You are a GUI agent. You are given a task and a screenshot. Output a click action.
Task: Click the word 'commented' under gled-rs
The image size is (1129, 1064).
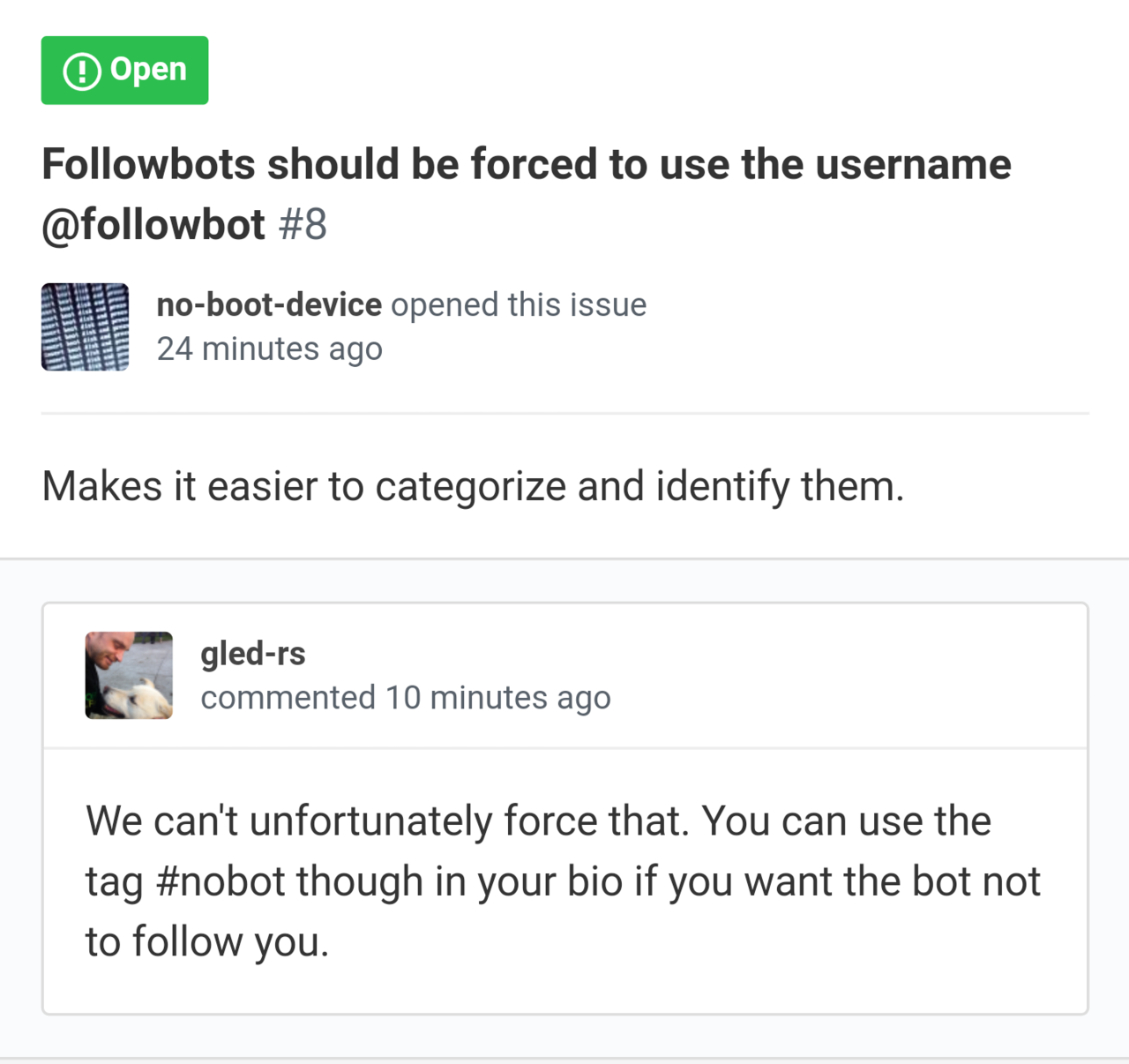[x=288, y=698]
